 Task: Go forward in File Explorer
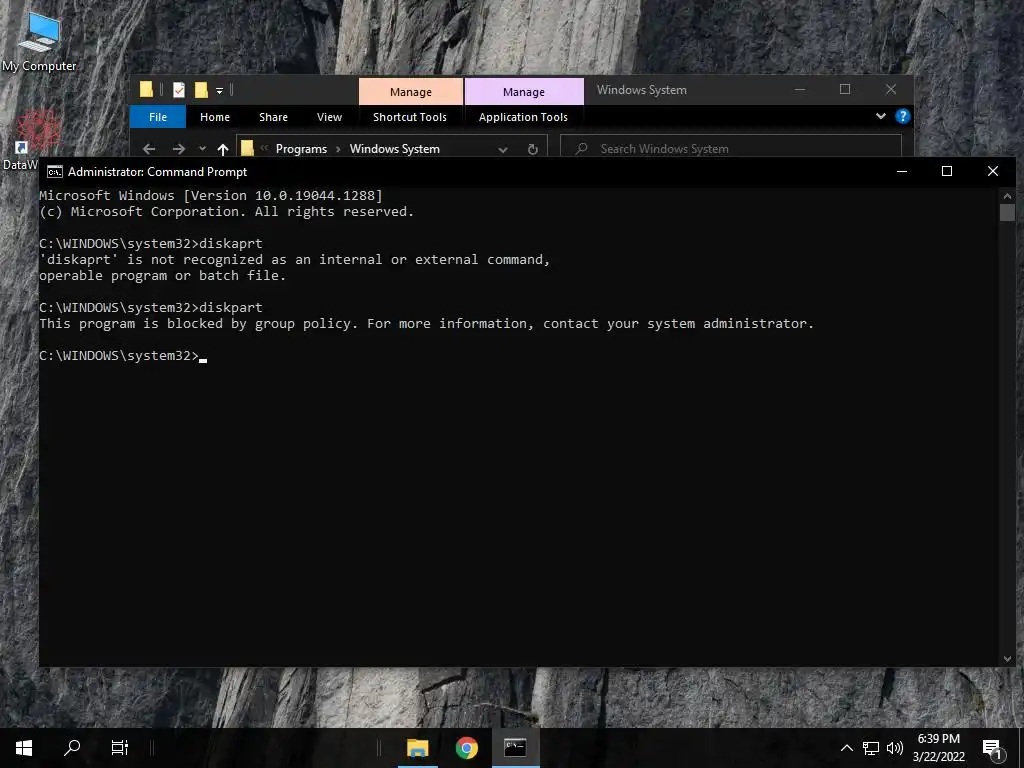pos(178,149)
